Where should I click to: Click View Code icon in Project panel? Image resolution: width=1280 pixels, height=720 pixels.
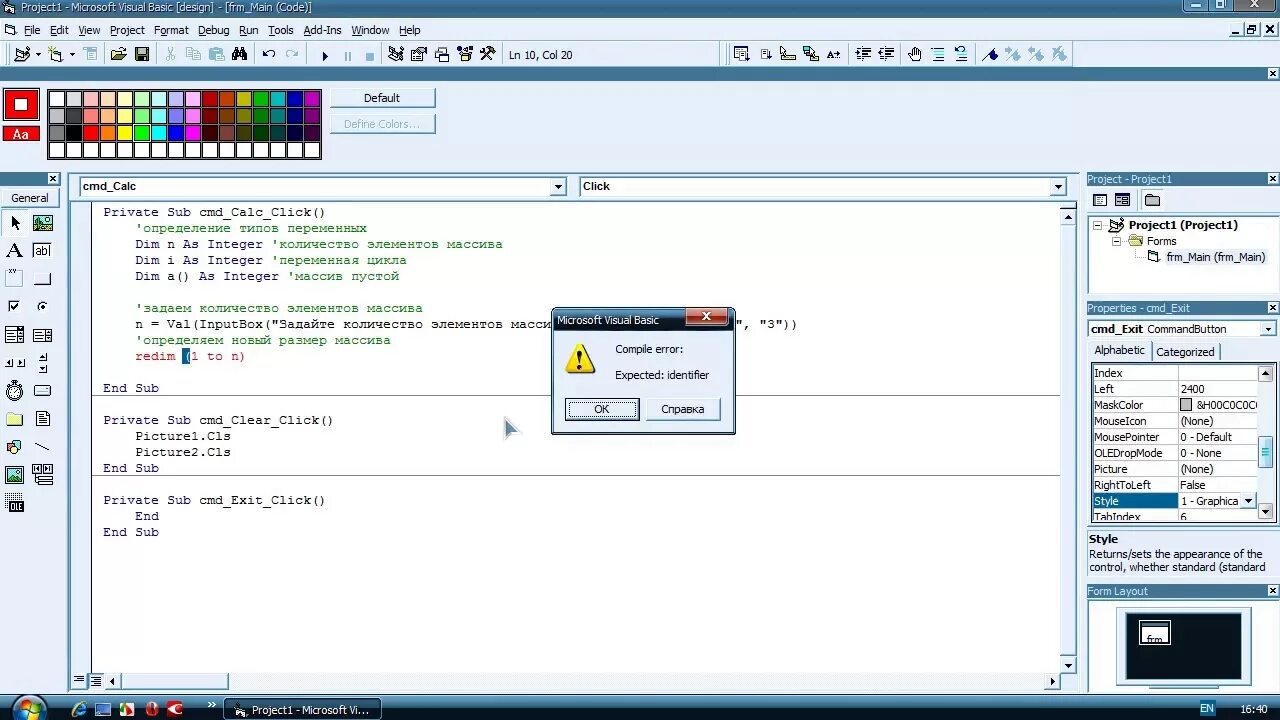coord(1100,200)
